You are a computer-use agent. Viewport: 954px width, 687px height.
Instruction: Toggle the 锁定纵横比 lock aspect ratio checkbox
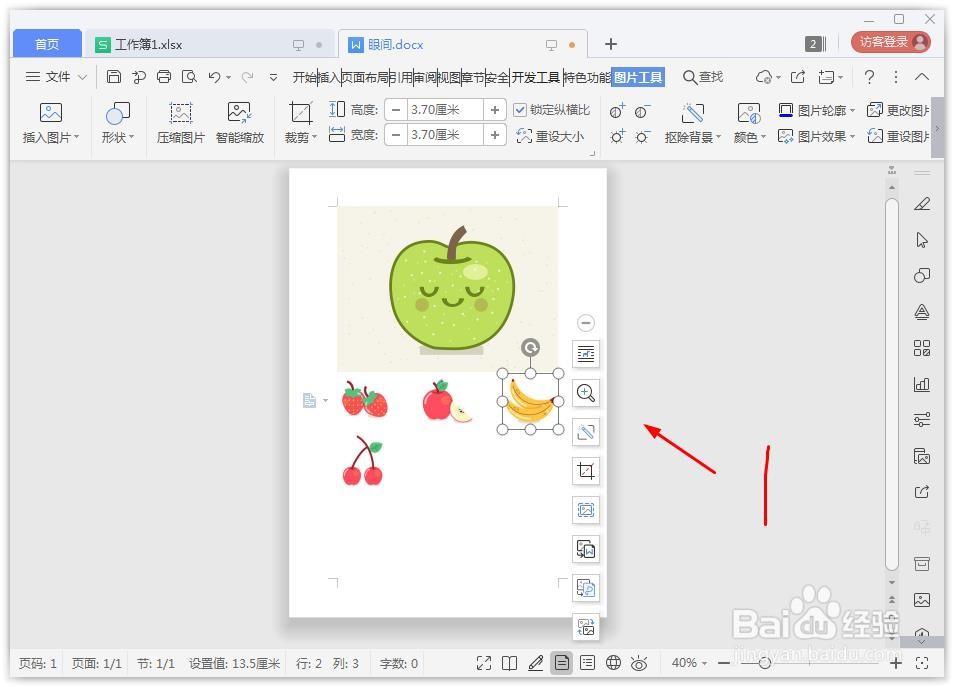(521, 110)
